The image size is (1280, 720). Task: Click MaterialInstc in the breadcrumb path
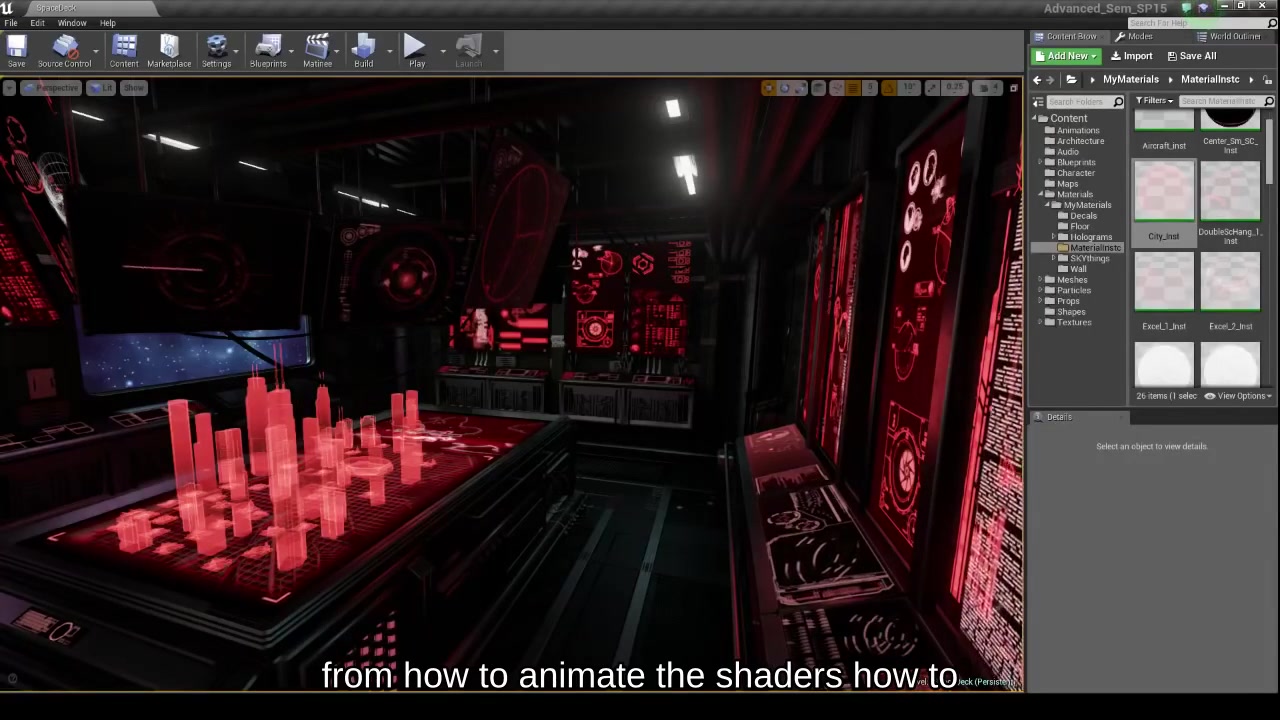tap(1210, 80)
